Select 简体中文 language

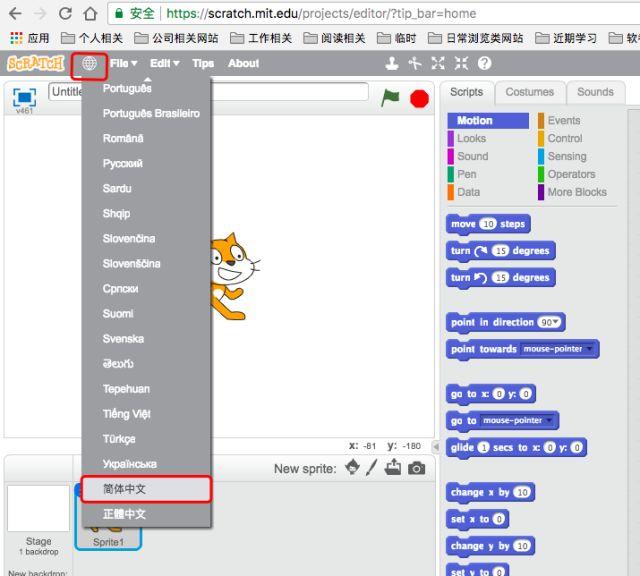(146, 489)
